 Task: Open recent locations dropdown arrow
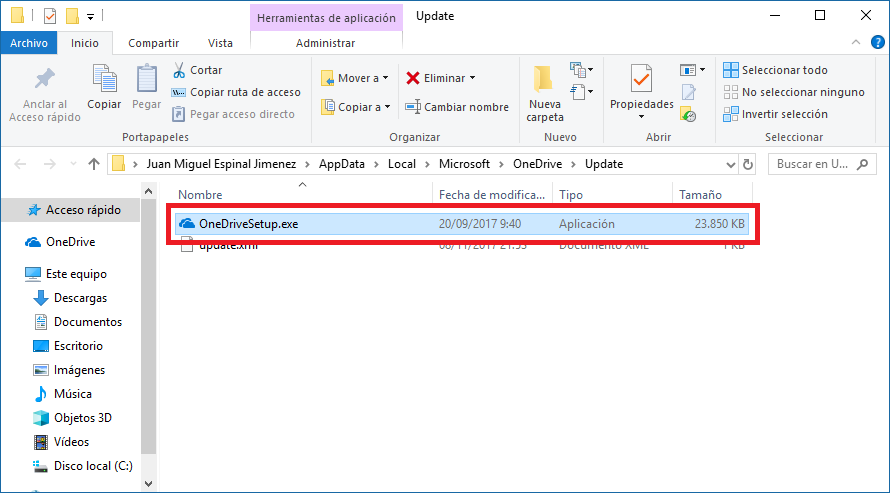coord(73,164)
